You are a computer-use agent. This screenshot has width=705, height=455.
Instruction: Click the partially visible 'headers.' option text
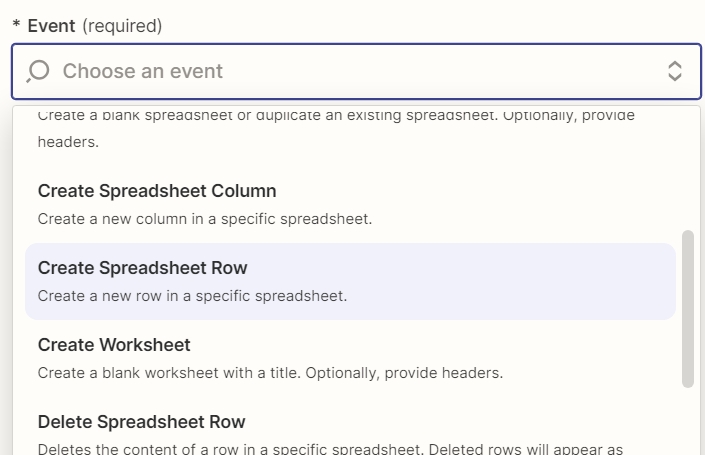[68, 142]
